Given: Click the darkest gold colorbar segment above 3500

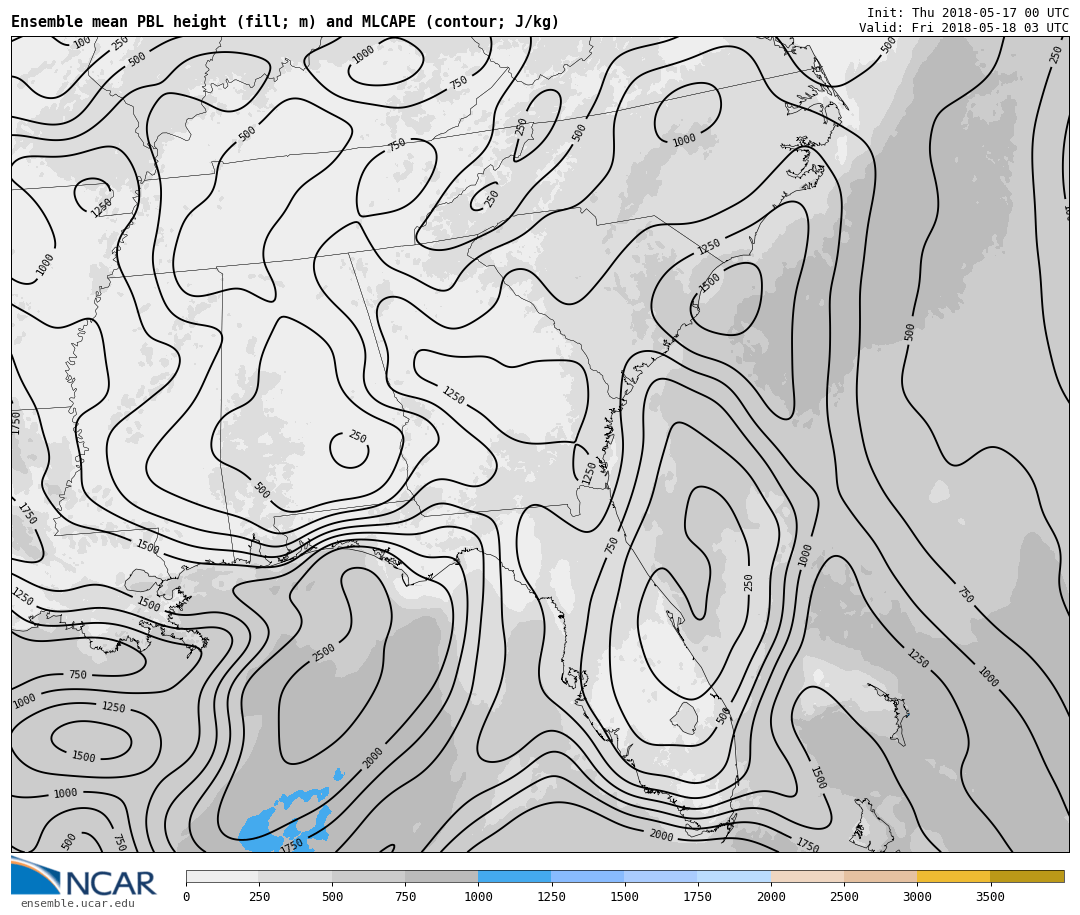Looking at the screenshot, I should (1028, 876).
